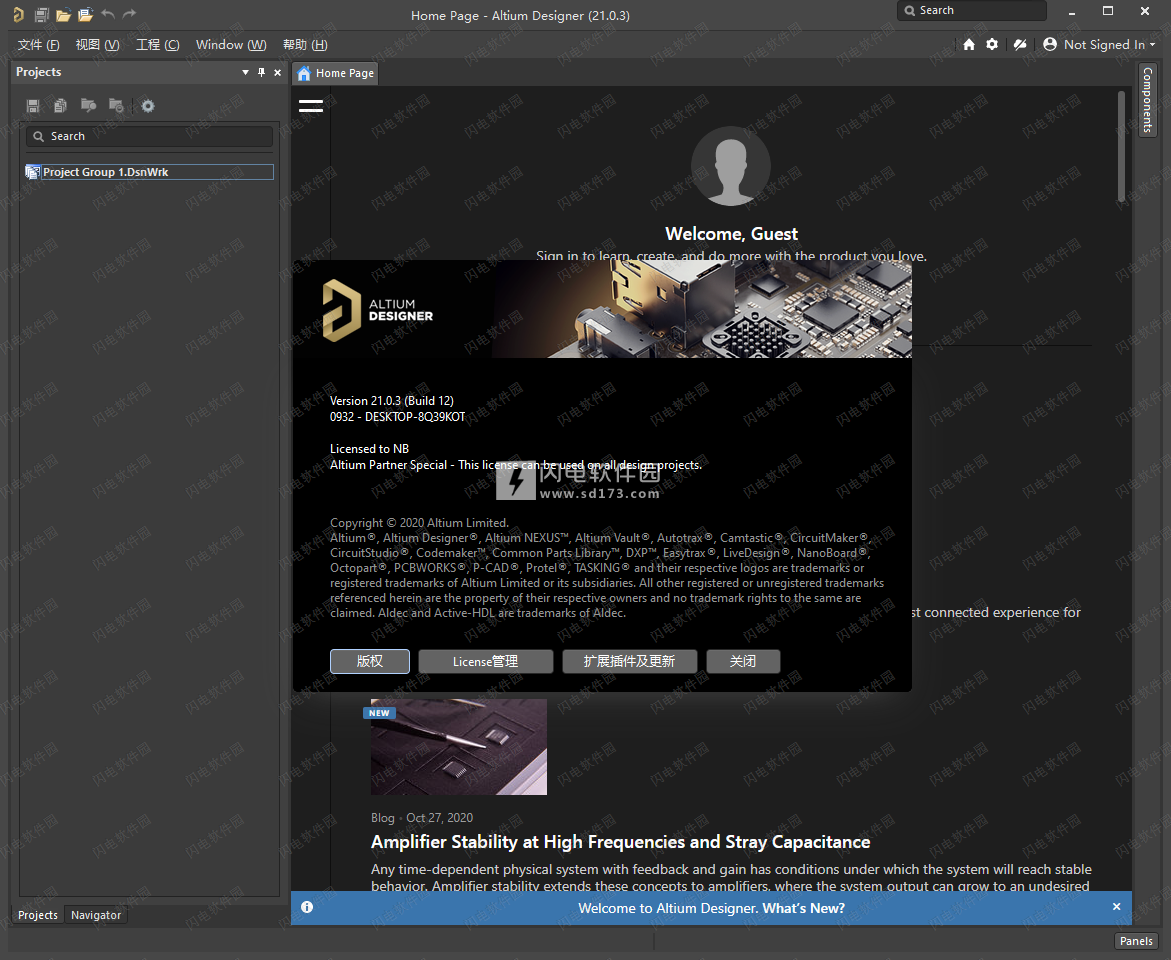Click the info icon in Welcome banner
Image resolution: width=1171 pixels, height=960 pixels.
click(307, 907)
